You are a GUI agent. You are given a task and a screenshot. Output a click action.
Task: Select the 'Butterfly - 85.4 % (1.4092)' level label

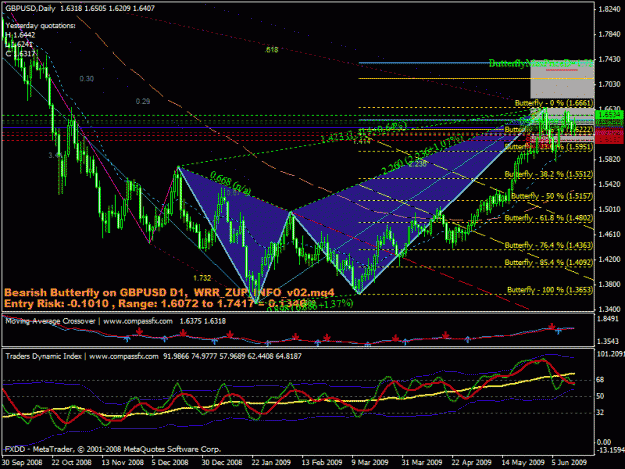pos(549,262)
